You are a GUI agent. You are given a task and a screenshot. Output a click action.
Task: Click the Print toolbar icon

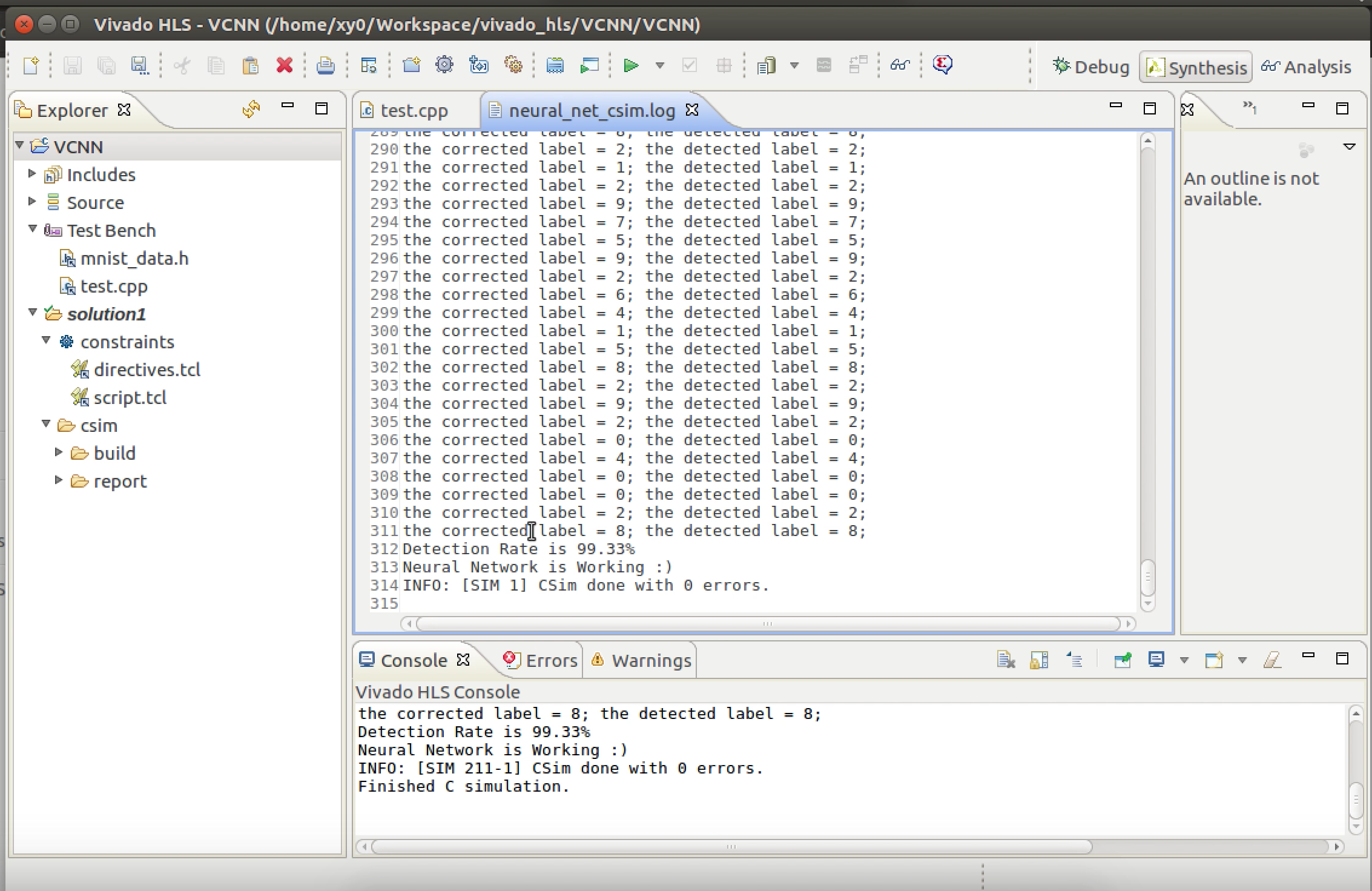click(325, 65)
